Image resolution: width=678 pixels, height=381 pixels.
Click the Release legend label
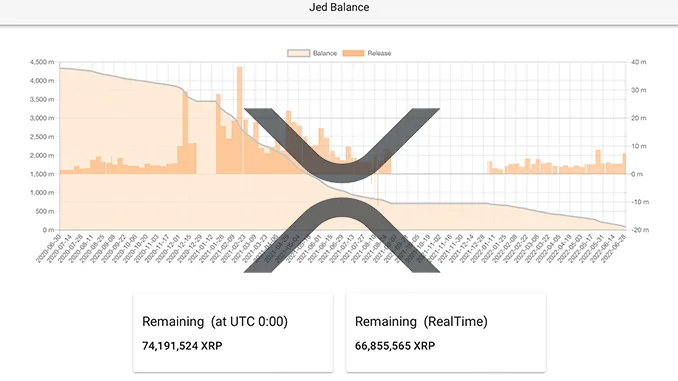pos(379,53)
